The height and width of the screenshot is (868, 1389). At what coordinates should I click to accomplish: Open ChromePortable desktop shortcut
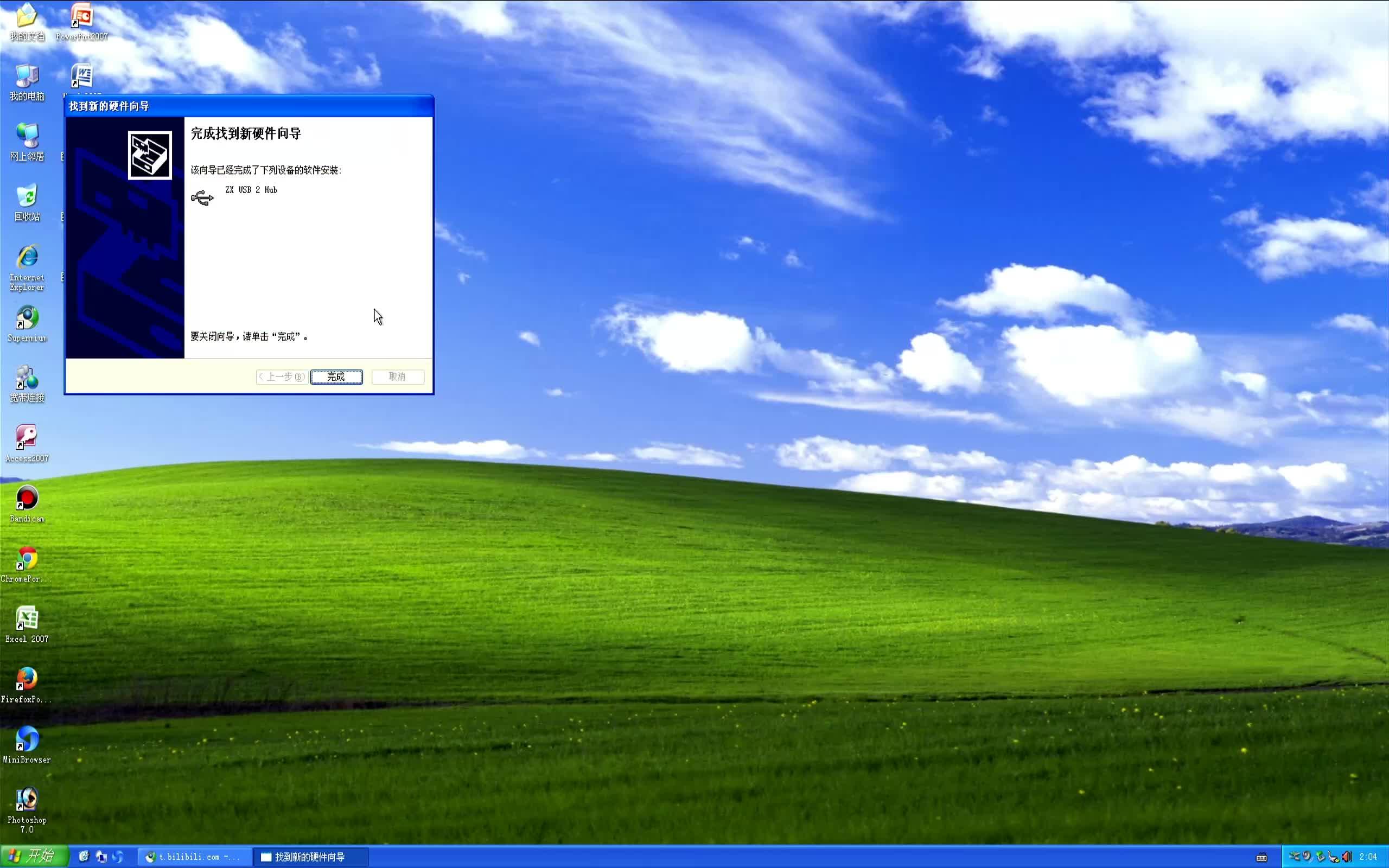27,559
